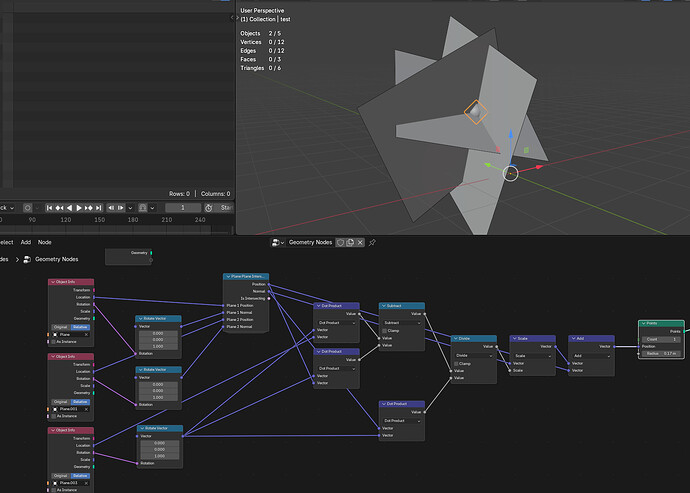Image resolution: width=690 pixels, height=493 pixels.
Task: Open the node tree browse dropdown
Action: coord(278,243)
